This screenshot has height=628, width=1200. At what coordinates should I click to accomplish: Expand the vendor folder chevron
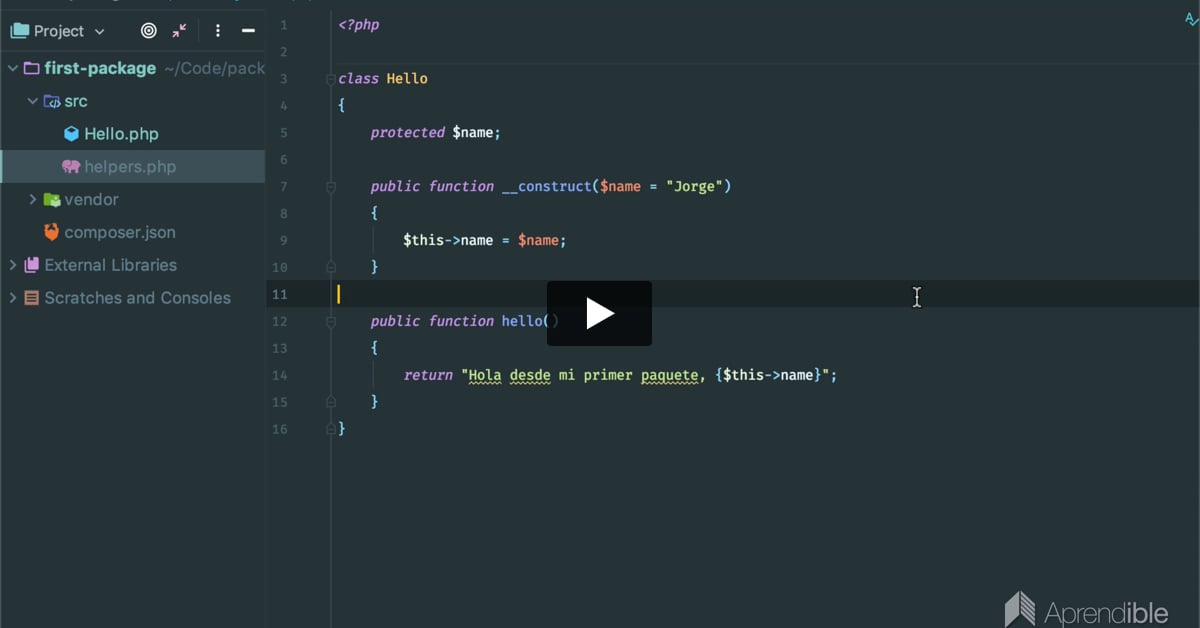pos(33,199)
